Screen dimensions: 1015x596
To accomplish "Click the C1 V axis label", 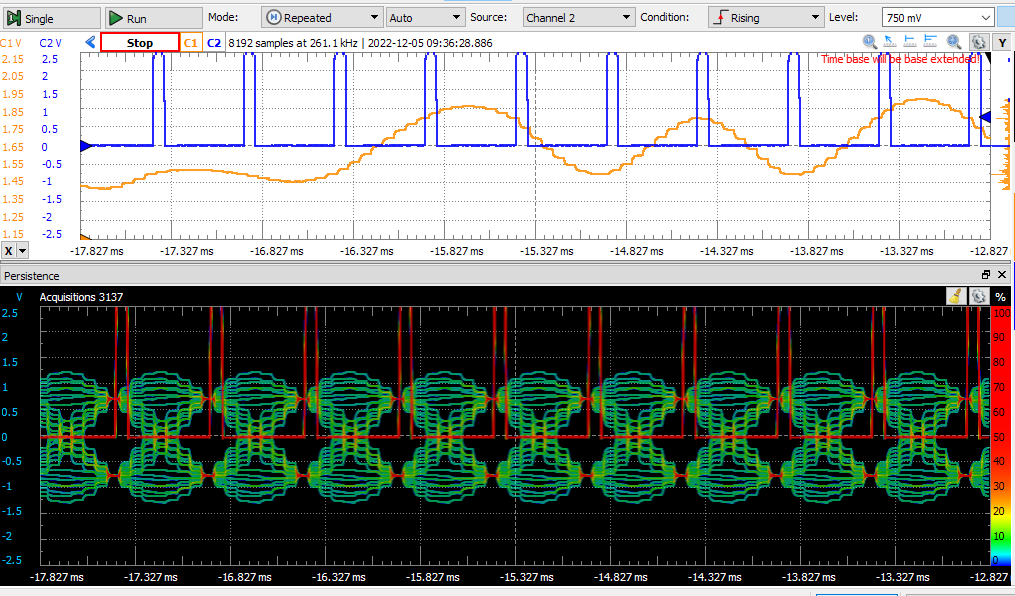I will (x=10, y=43).
